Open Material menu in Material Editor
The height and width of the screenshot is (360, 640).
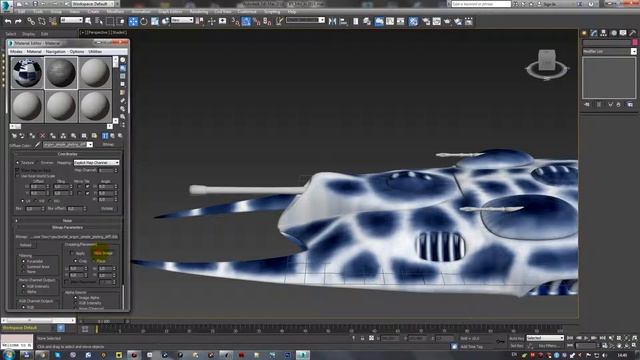(x=34, y=52)
